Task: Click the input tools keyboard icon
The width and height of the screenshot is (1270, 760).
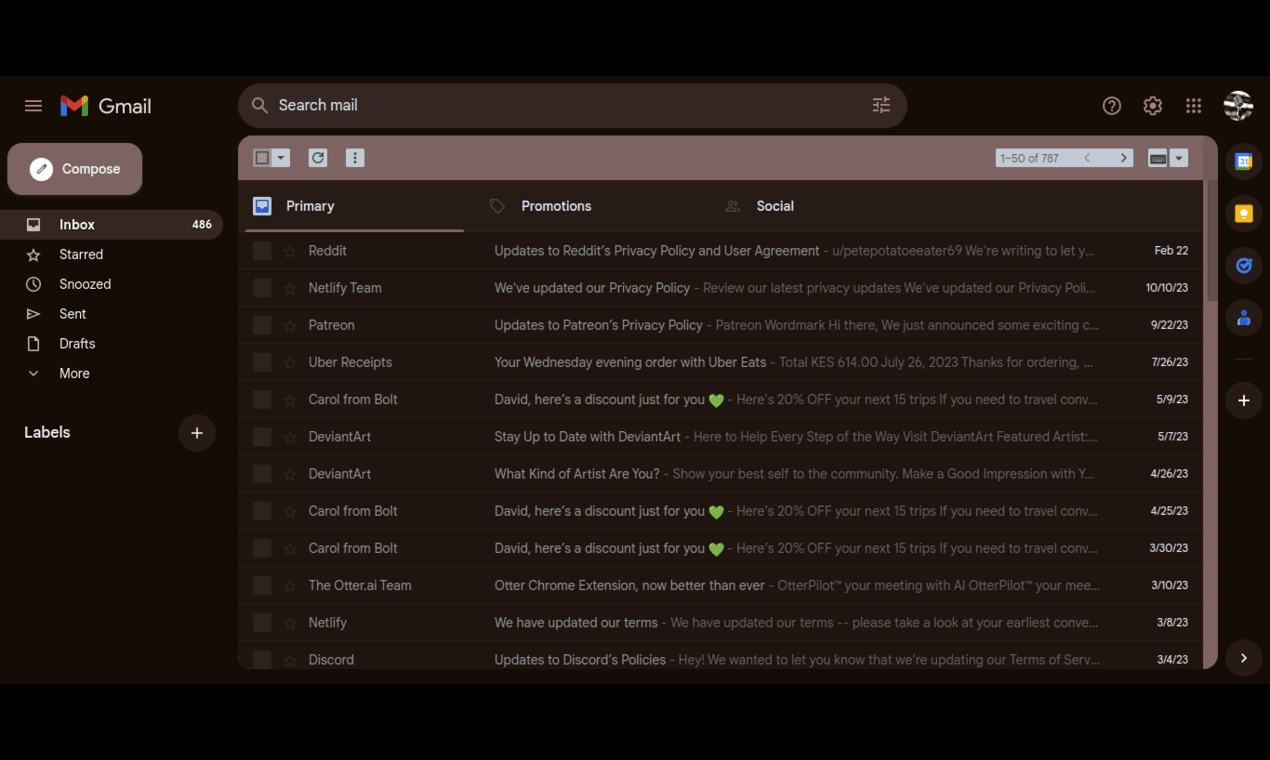Action: (1158, 158)
